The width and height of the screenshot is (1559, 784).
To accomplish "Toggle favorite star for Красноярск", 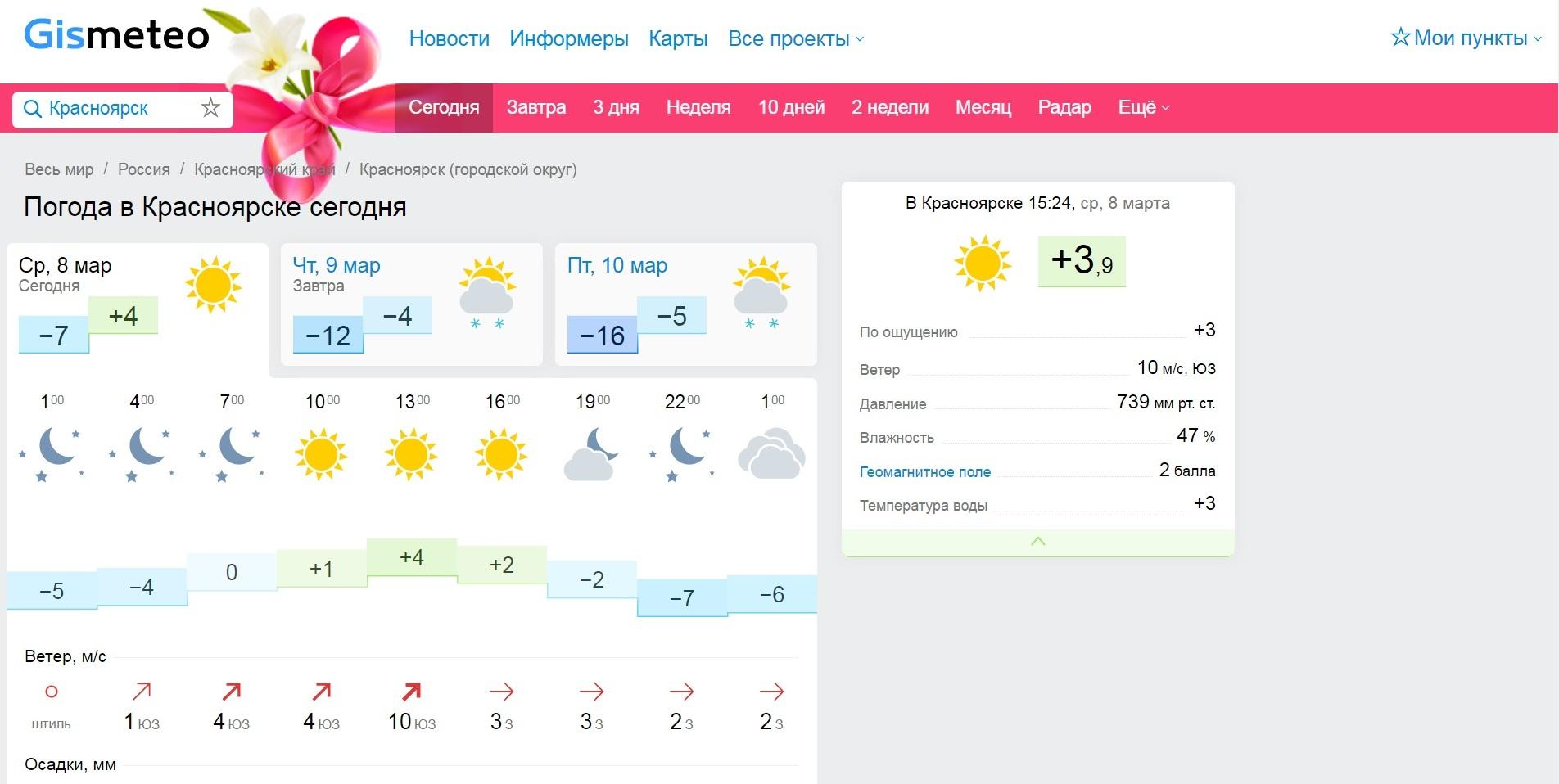I will 210,108.
